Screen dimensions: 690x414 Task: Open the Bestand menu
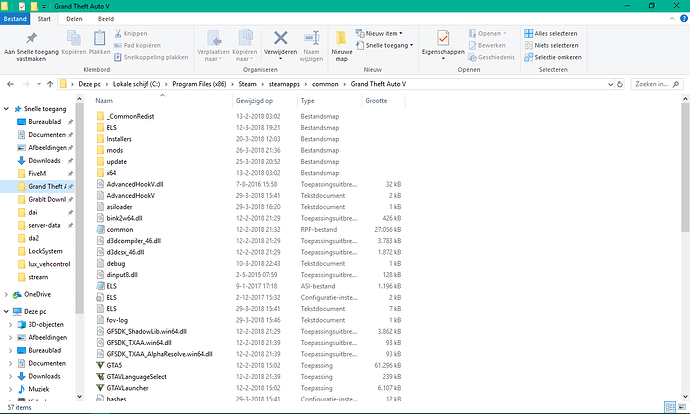tap(15, 19)
